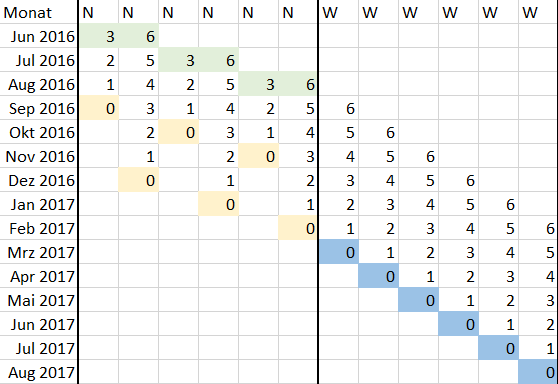Select the blue 0 cell in Mai 2017 row
558x384 pixels.
click(x=418, y=300)
